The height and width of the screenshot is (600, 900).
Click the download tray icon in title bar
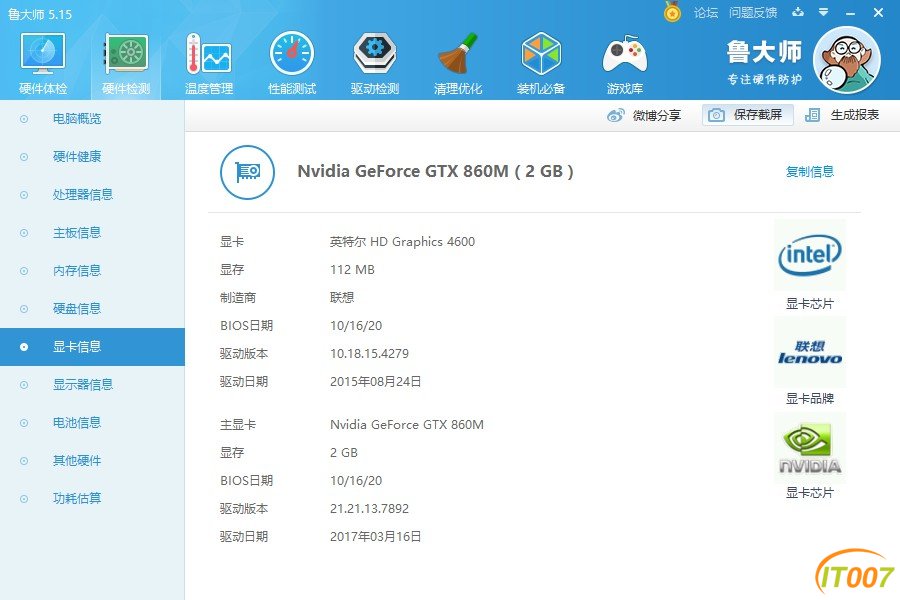[798, 12]
